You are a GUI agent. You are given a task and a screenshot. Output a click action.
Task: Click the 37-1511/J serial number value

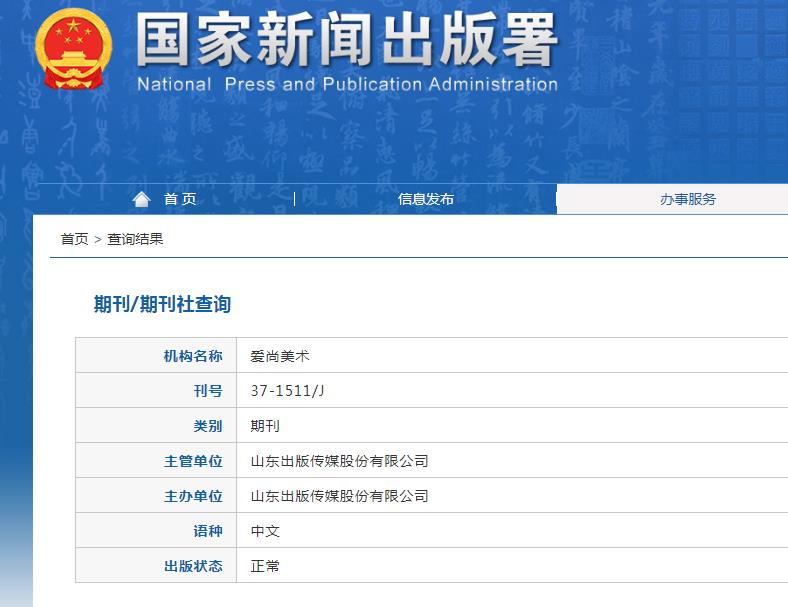click(287, 391)
